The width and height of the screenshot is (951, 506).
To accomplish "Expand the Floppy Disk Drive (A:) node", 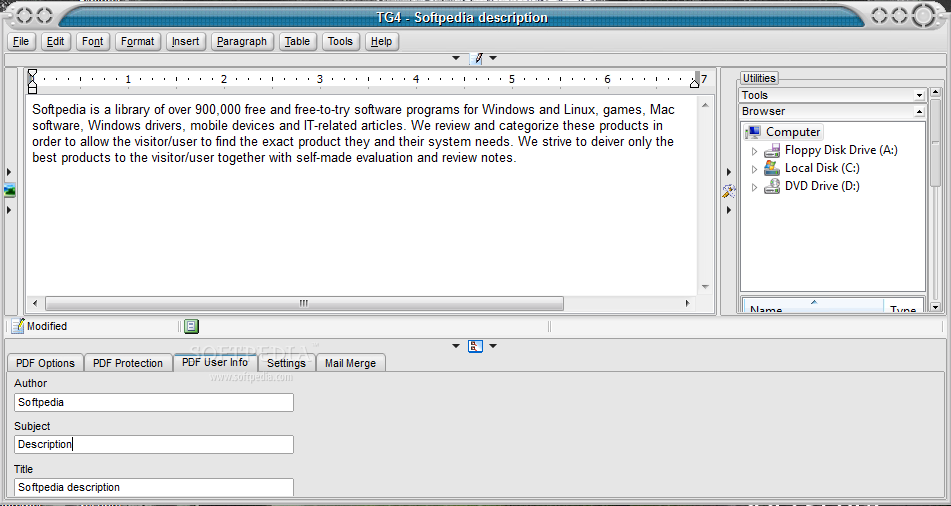I will click(x=754, y=151).
